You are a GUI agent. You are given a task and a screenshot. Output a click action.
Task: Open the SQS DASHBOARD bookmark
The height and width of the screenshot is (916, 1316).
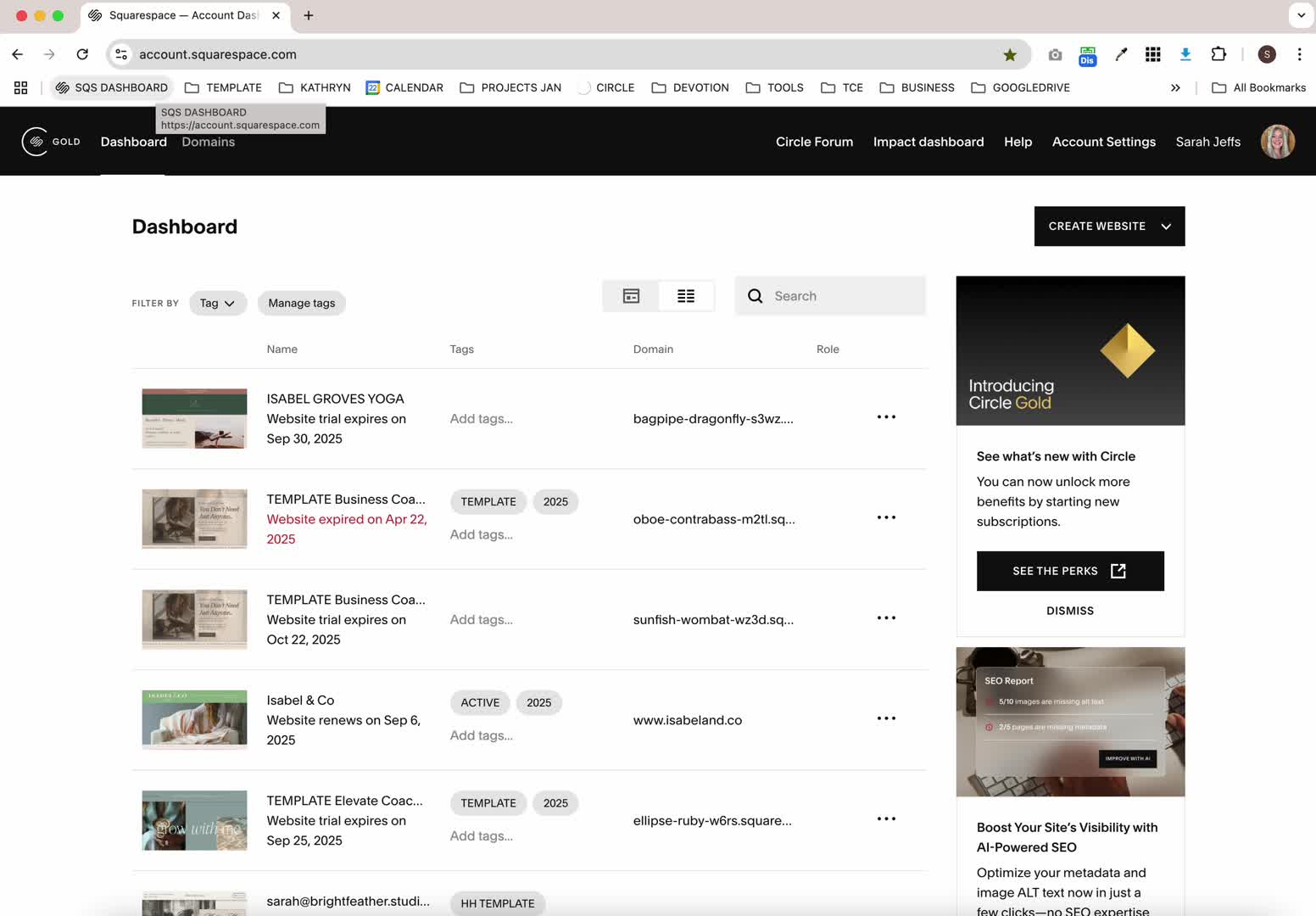pyautogui.click(x=111, y=87)
